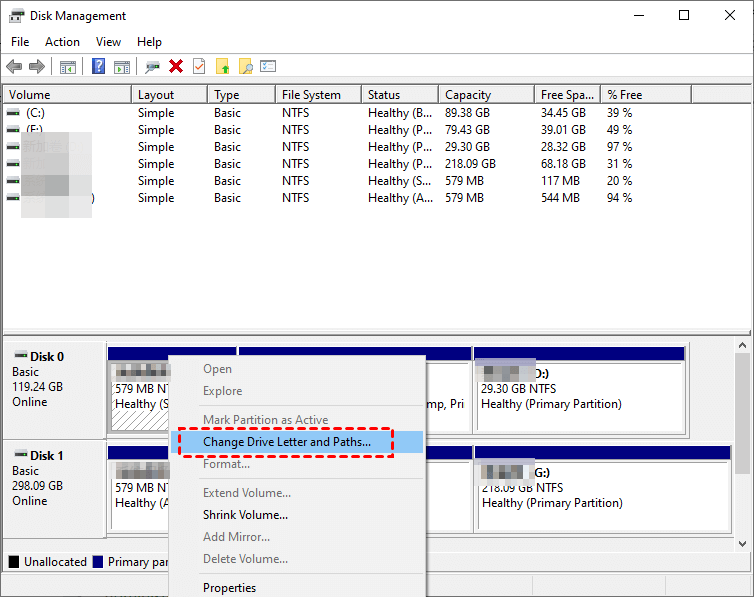This screenshot has height=597, width=754.
Task: Click the Back arrow toolbar icon
Action: (14, 67)
